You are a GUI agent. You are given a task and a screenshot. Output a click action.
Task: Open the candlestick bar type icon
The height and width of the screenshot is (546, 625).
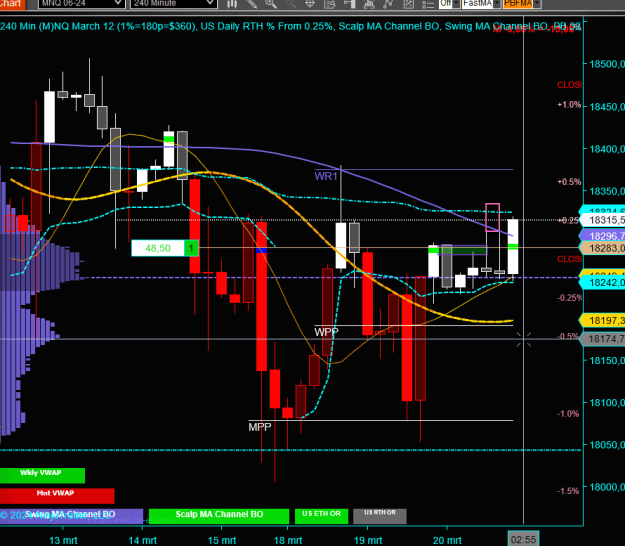coord(232,4)
